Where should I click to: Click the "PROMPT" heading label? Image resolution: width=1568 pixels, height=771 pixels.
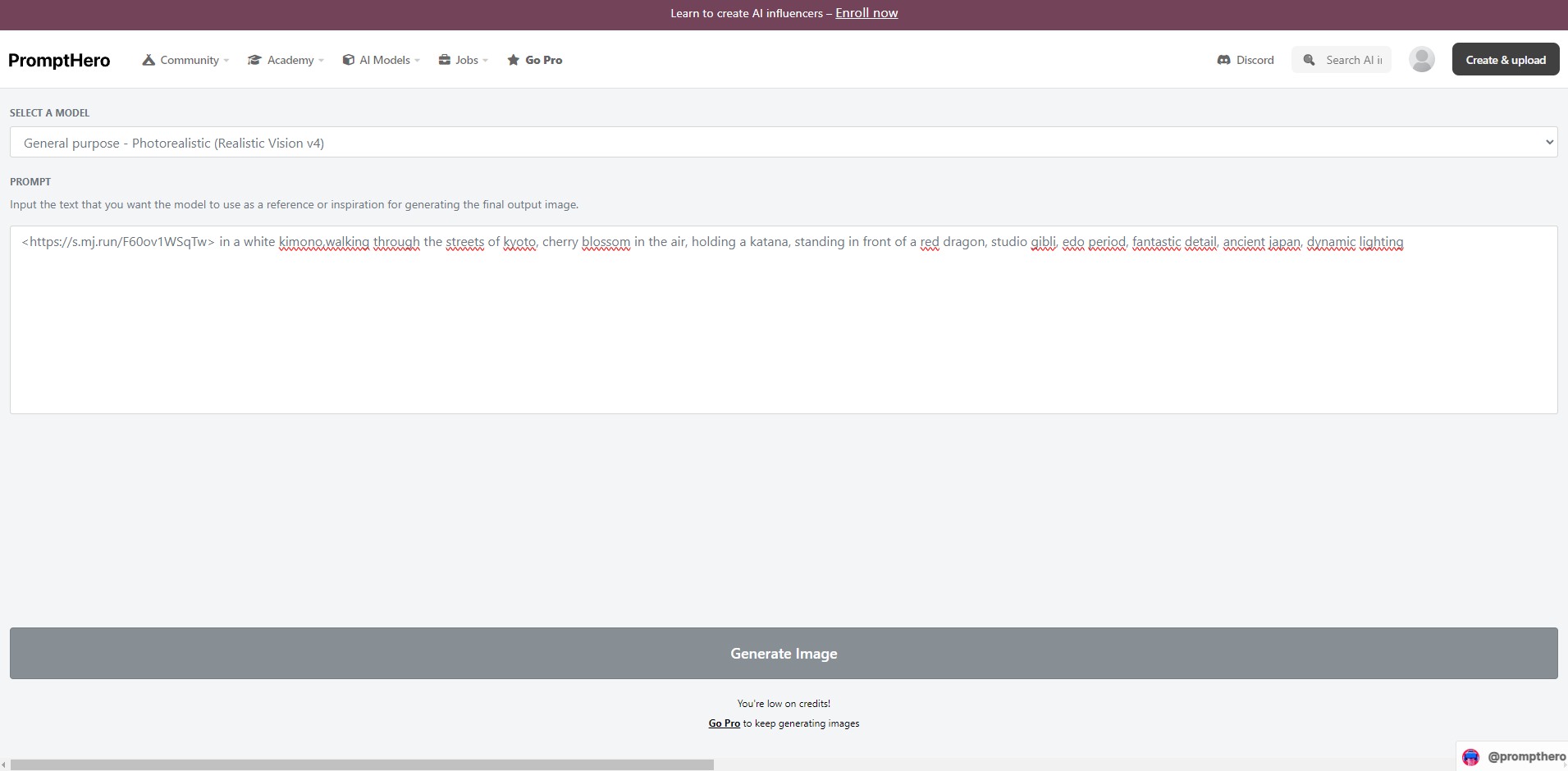[x=30, y=182]
